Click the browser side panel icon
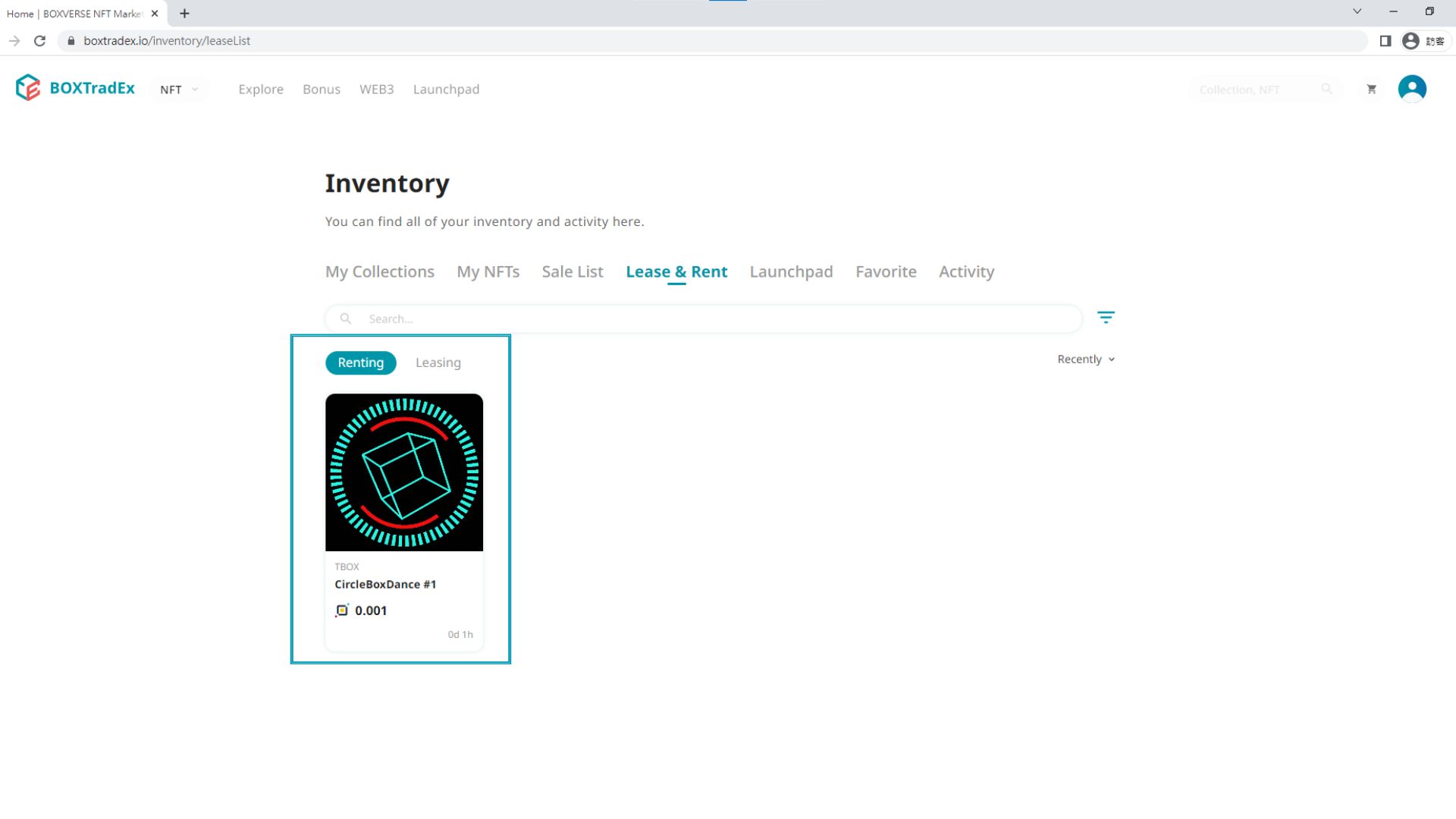The height and width of the screenshot is (819, 1456). (x=1385, y=41)
